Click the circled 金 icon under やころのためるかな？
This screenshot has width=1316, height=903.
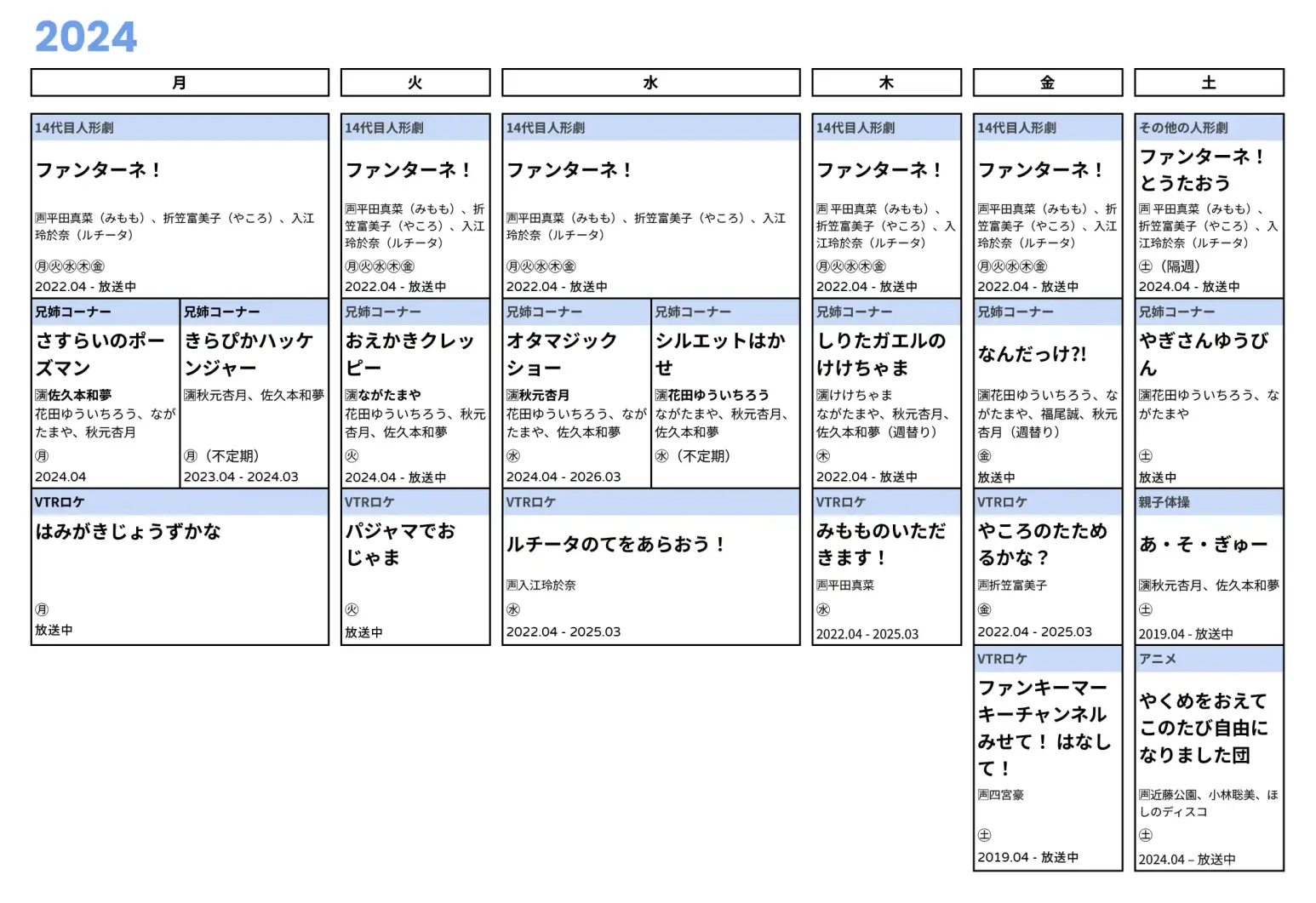click(984, 609)
